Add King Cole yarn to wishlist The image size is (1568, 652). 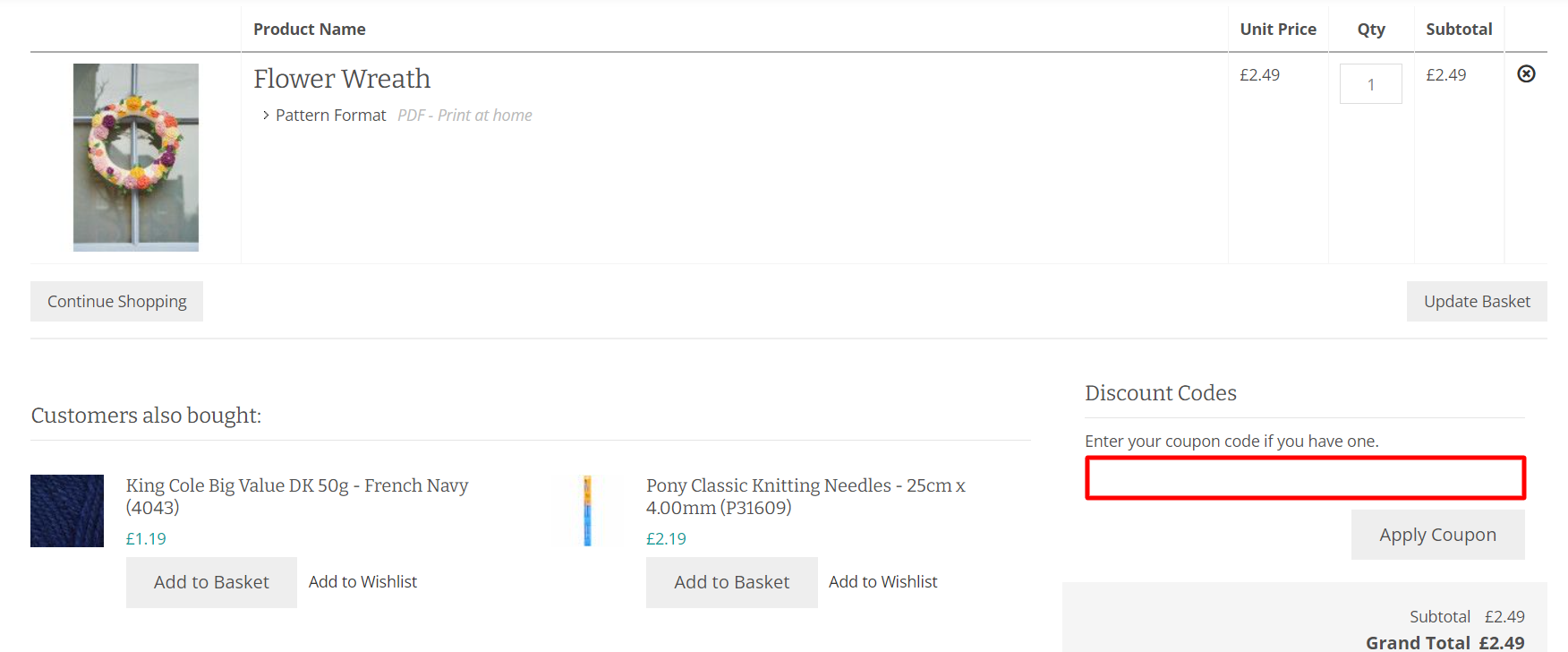tap(362, 581)
